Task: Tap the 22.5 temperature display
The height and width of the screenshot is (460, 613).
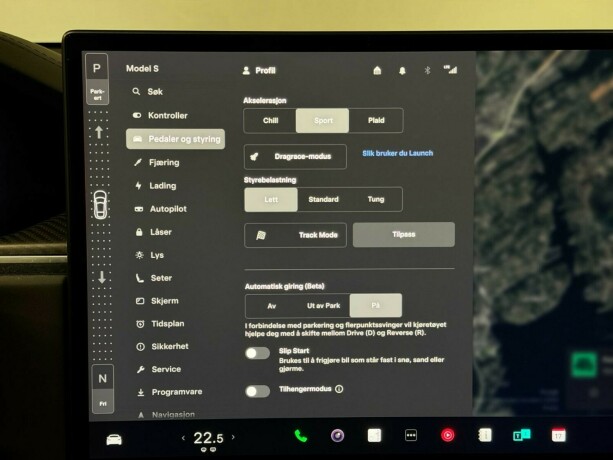Action: 208,438
